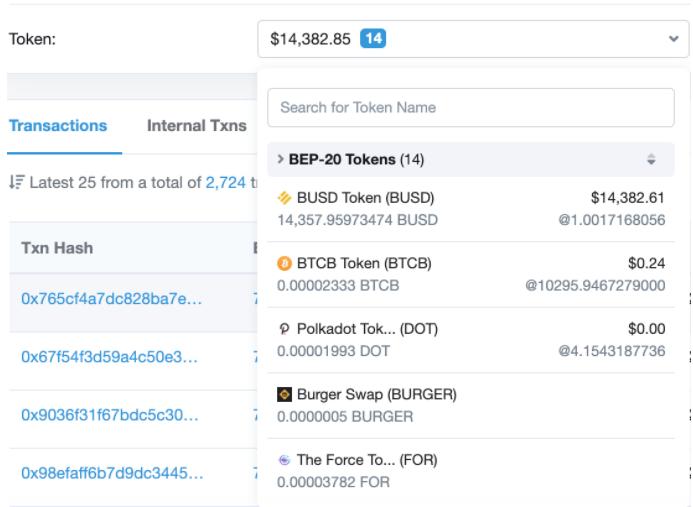
Task: Click the Burger Swap logo icon
Action: pos(284,395)
